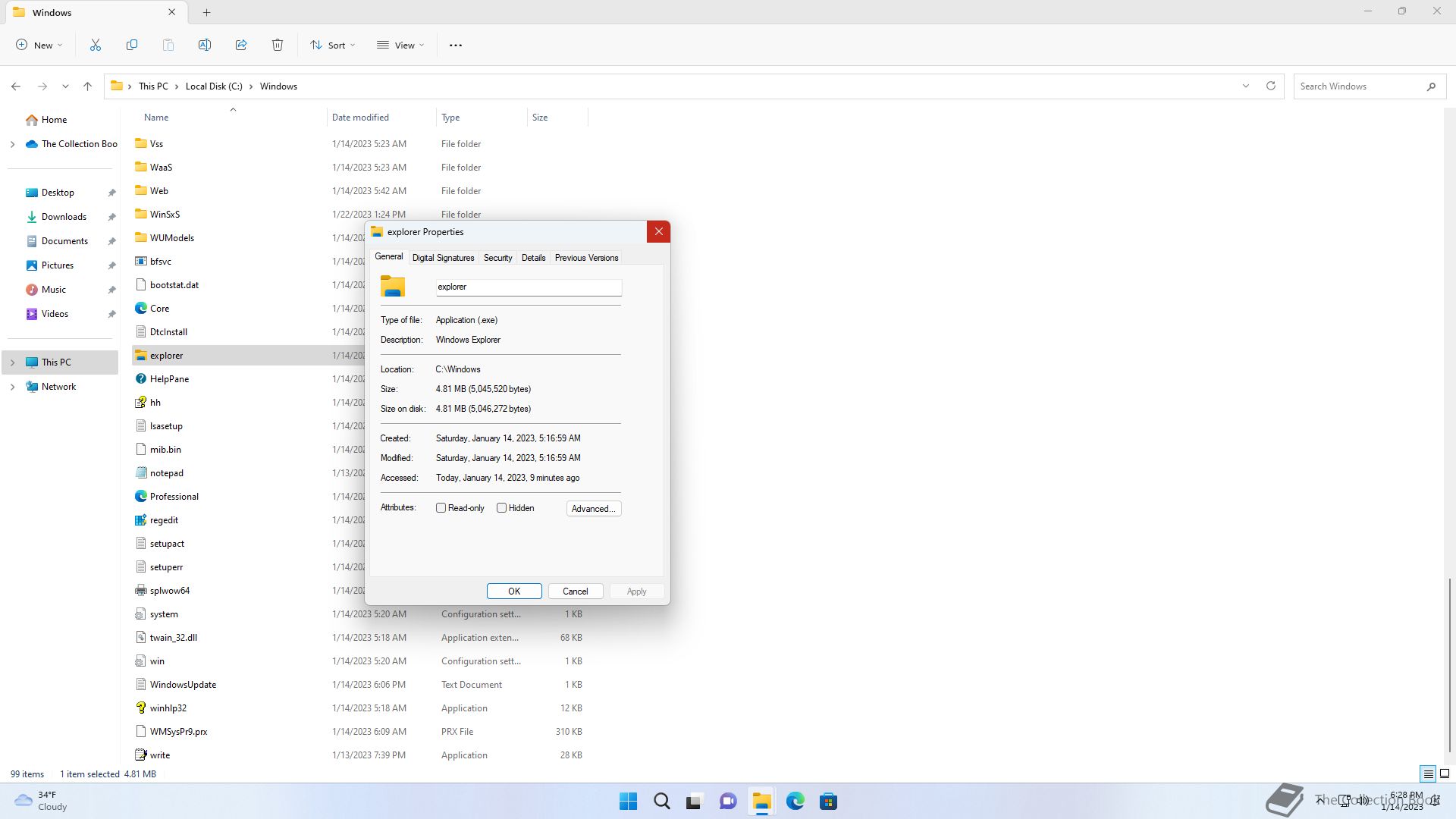Open taskbar Search

tap(662, 802)
